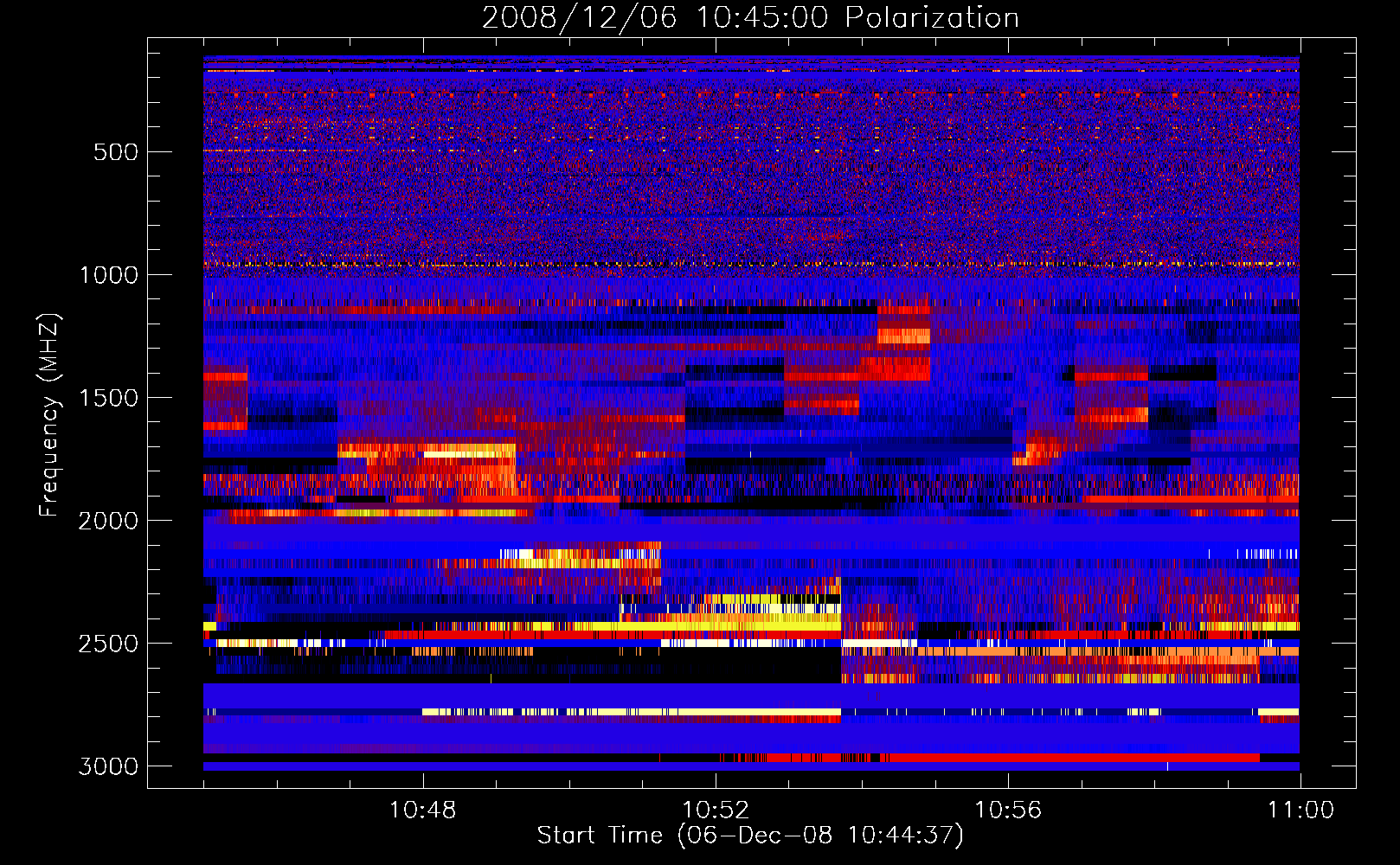Click the plot title '2008/12/06 10:45:00 Polarization'
Viewport: 1400px width, 865px height.
tap(750, 17)
